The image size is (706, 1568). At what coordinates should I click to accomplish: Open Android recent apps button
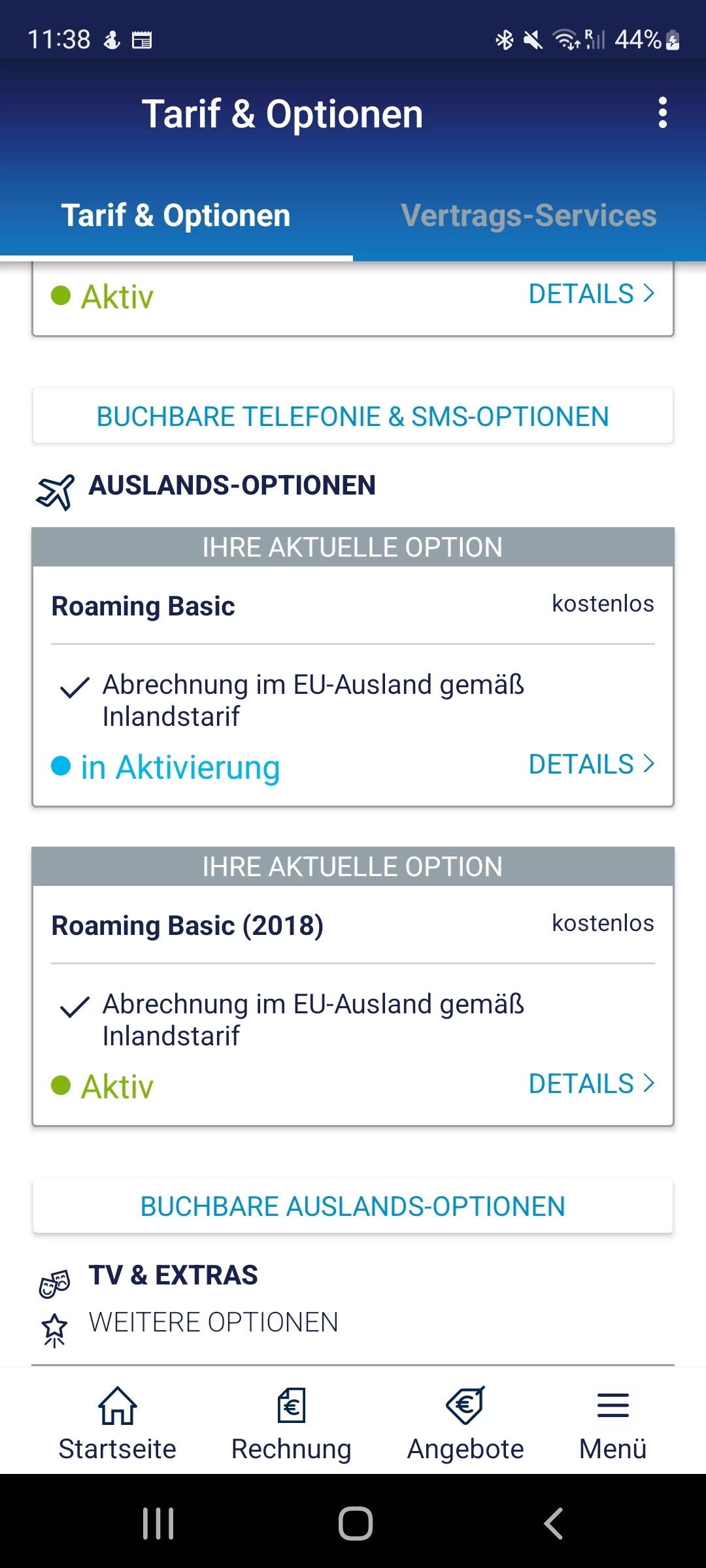pyautogui.click(x=158, y=1524)
